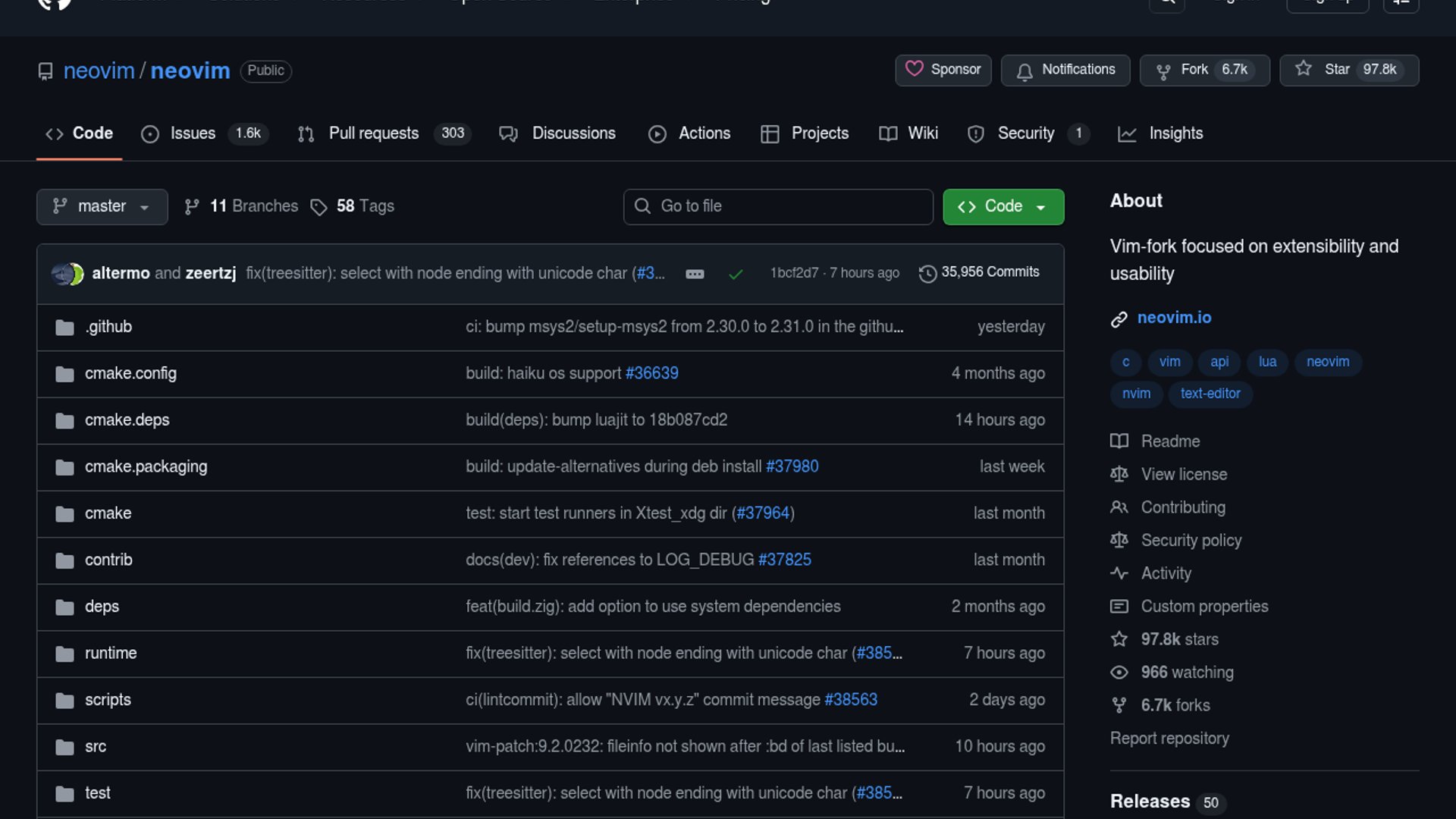Click the 966 watching eye icon
This screenshot has height=819, width=1456.
[x=1119, y=673]
